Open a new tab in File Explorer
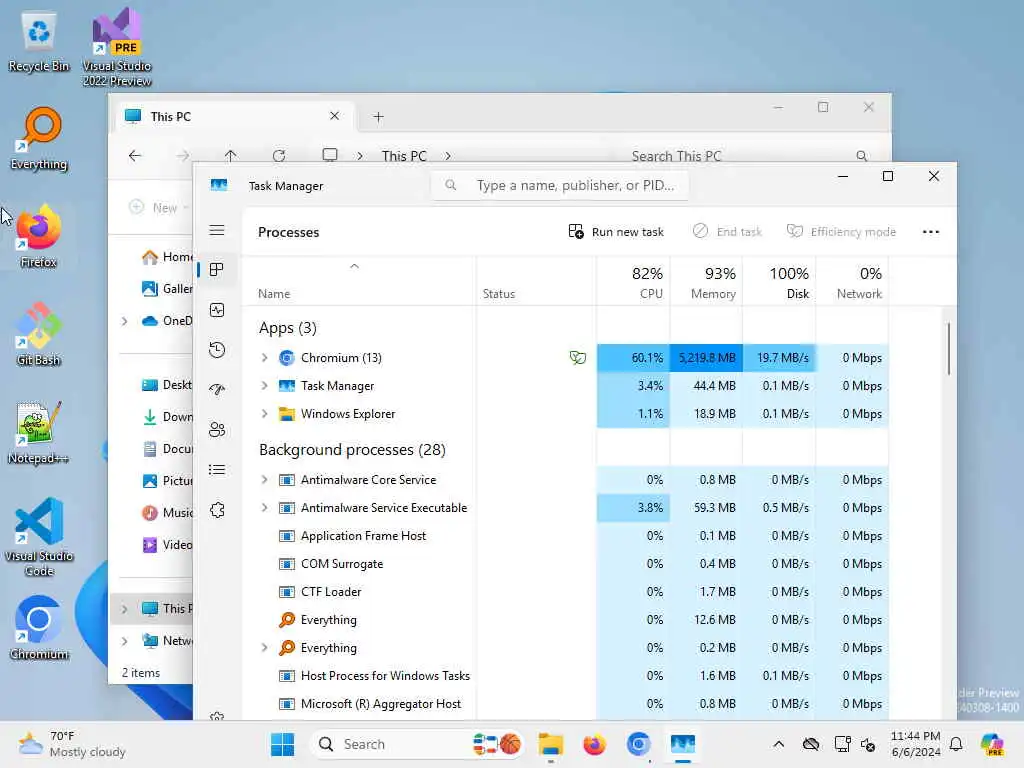1024x768 pixels. 378,117
